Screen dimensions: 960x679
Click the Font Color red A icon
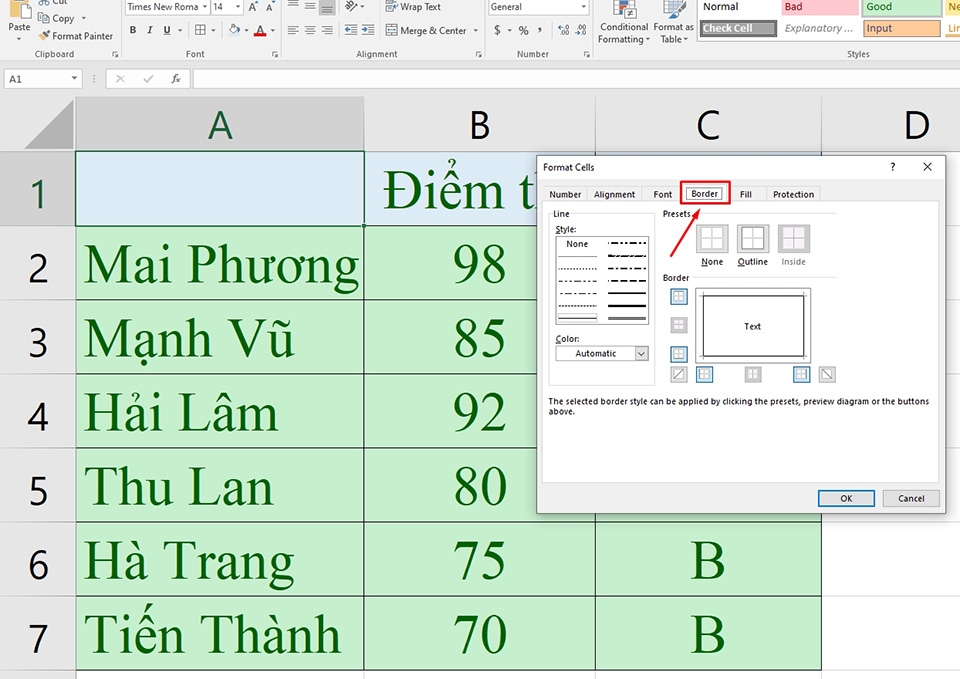pyautogui.click(x=260, y=30)
